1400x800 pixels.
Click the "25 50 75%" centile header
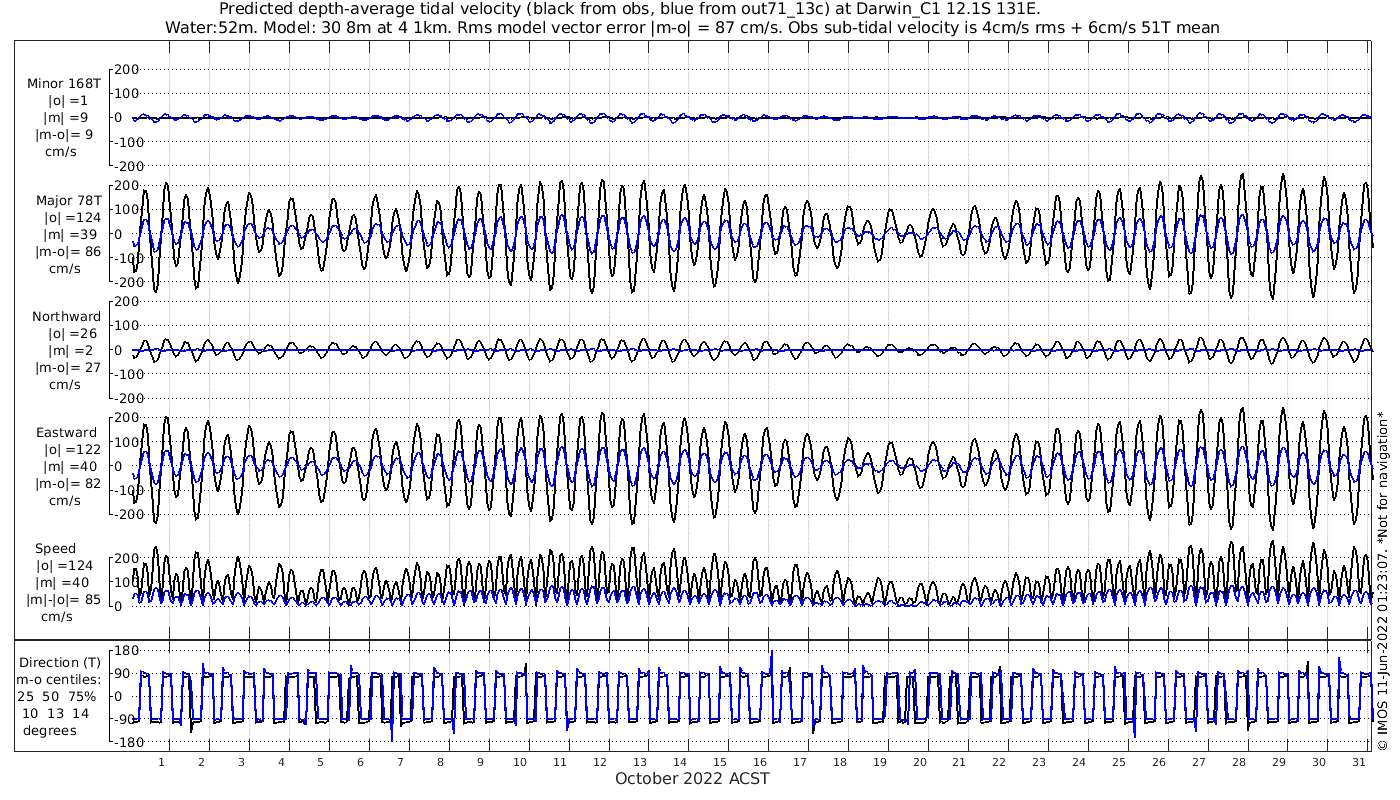pyautogui.click(x=56, y=696)
